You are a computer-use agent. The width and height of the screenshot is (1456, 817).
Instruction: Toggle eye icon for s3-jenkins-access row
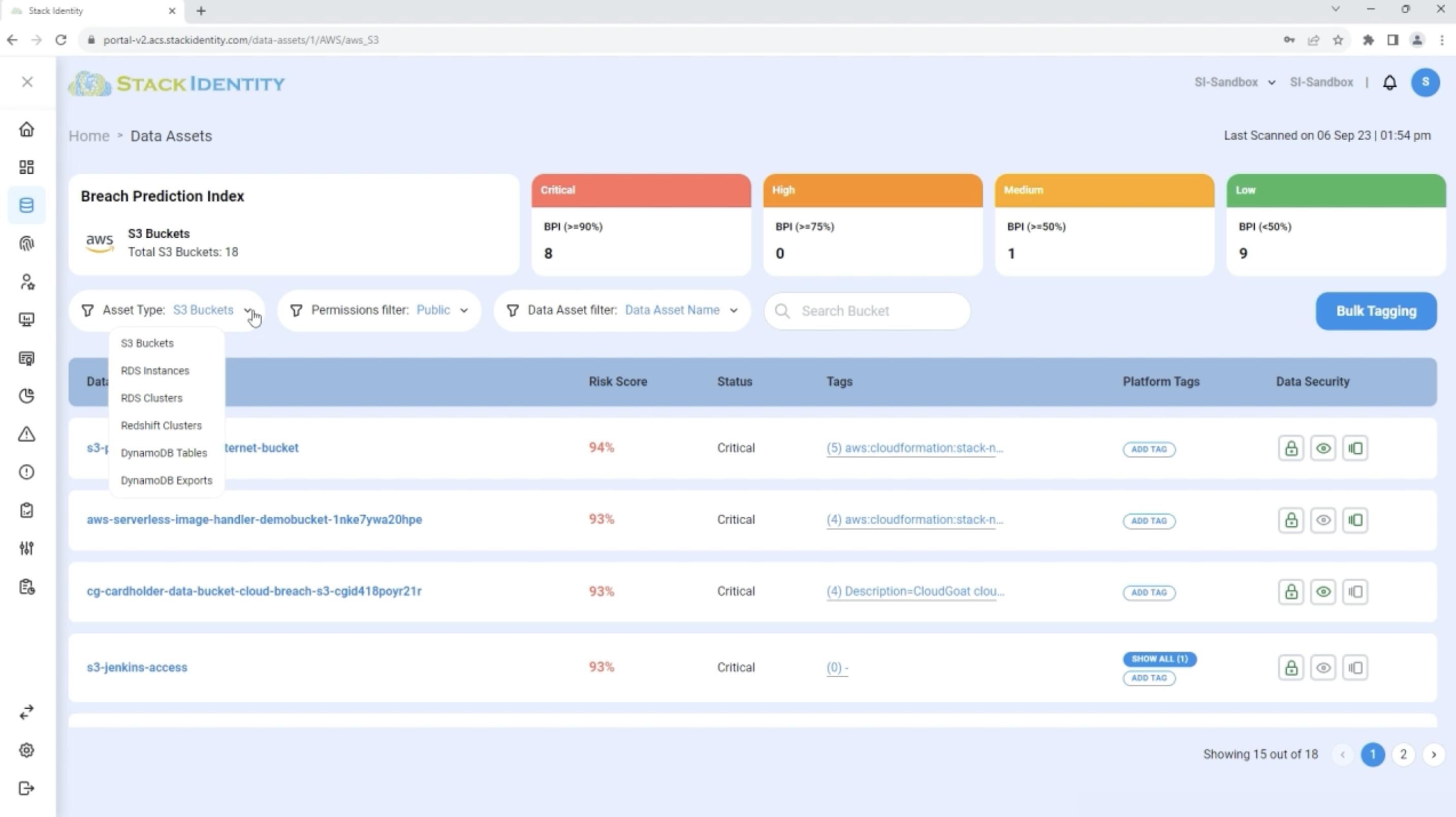tap(1323, 668)
